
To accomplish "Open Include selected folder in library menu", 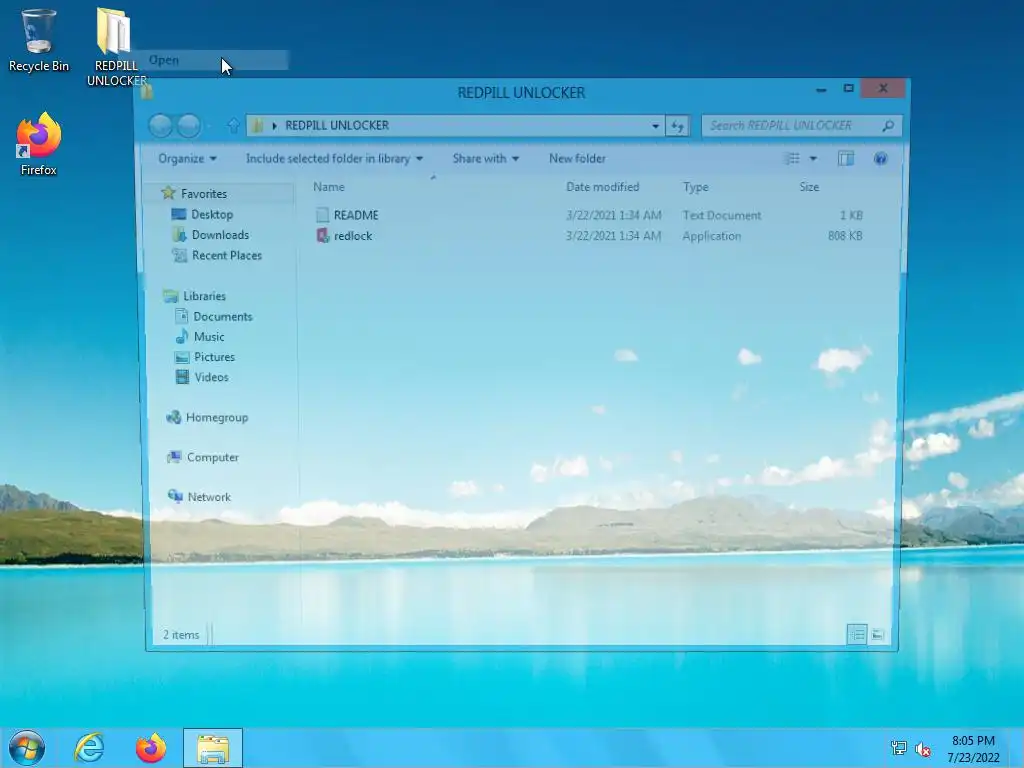I will coord(334,159).
